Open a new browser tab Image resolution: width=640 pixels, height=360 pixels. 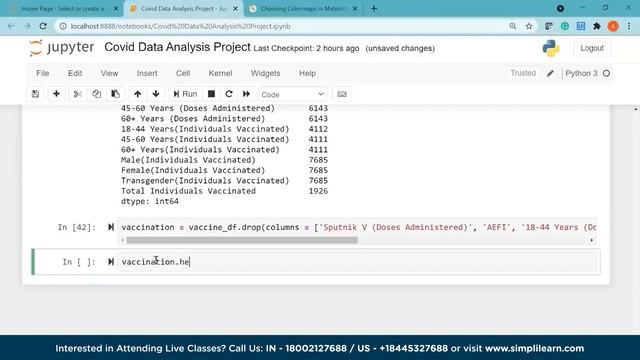(374, 9)
